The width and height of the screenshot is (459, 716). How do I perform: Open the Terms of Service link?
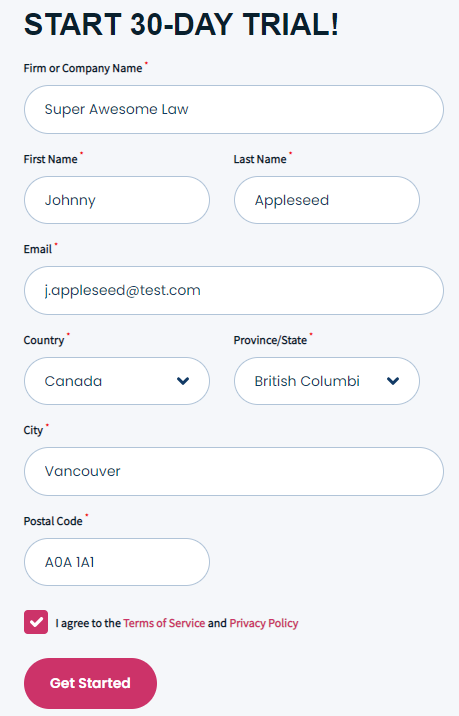click(x=164, y=623)
